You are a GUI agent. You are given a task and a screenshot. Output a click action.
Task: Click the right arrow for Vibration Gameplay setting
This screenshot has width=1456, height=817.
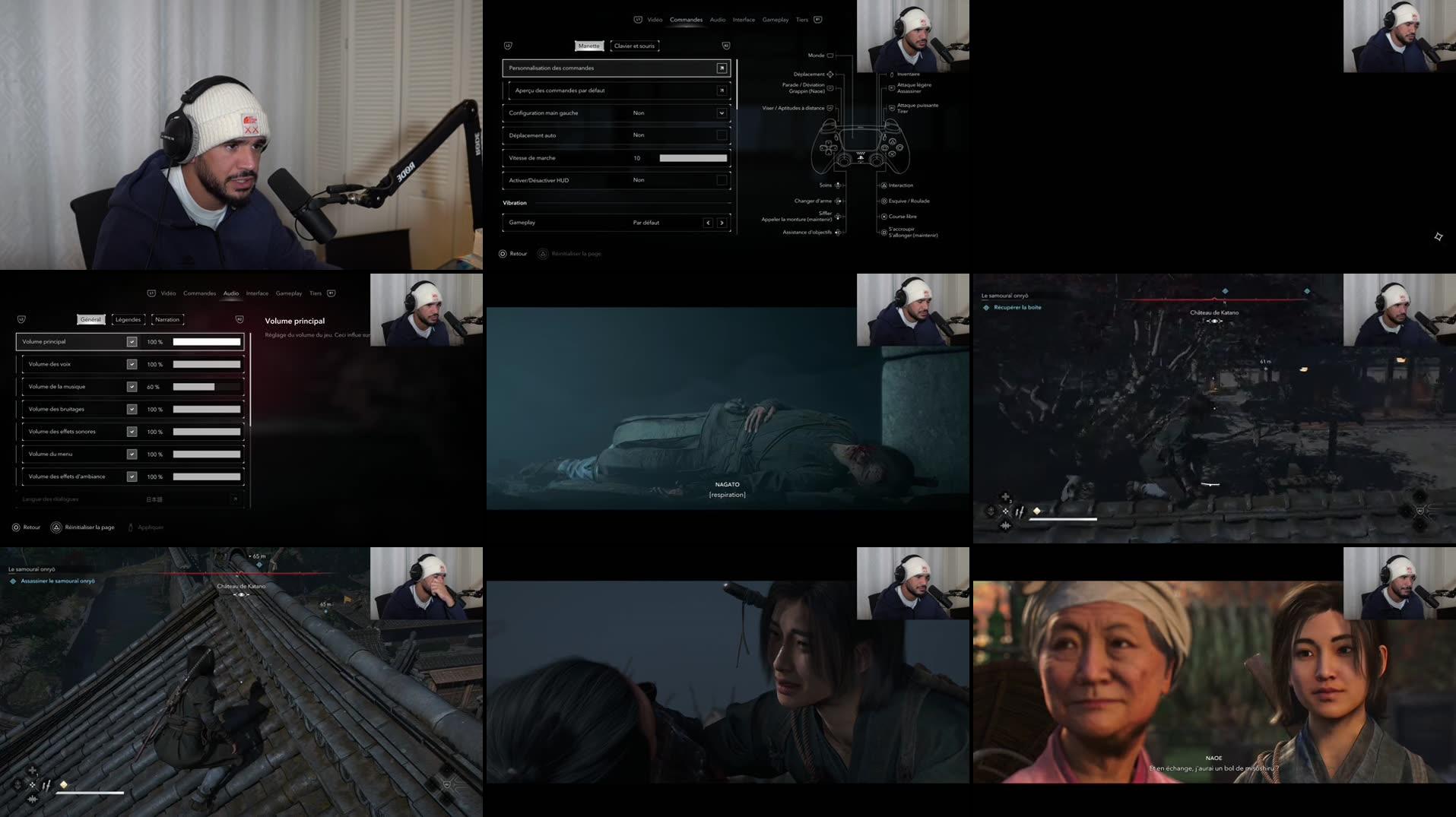pos(722,223)
